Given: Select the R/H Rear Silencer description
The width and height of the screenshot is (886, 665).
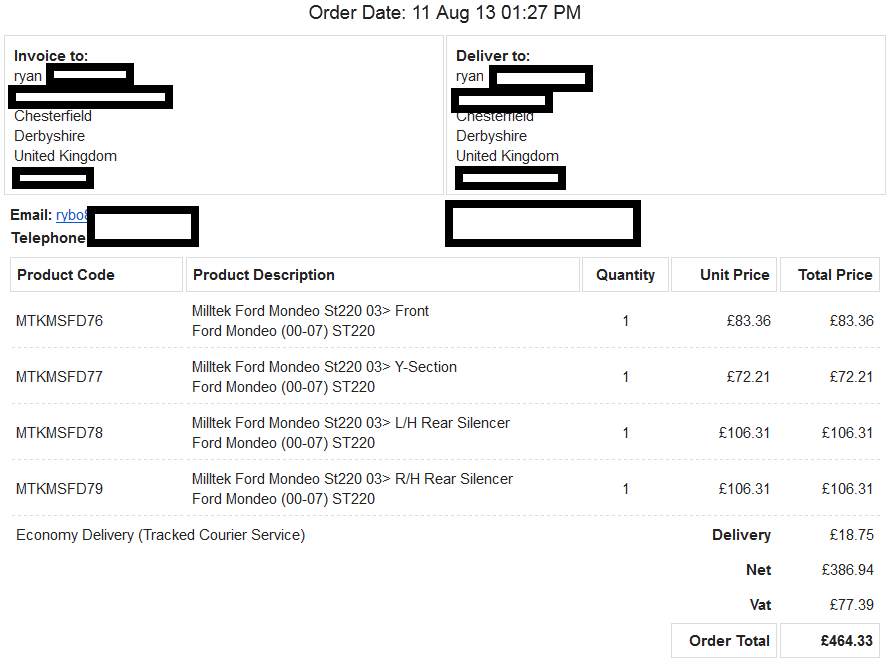Looking at the screenshot, I should click(x=353, y=489).
